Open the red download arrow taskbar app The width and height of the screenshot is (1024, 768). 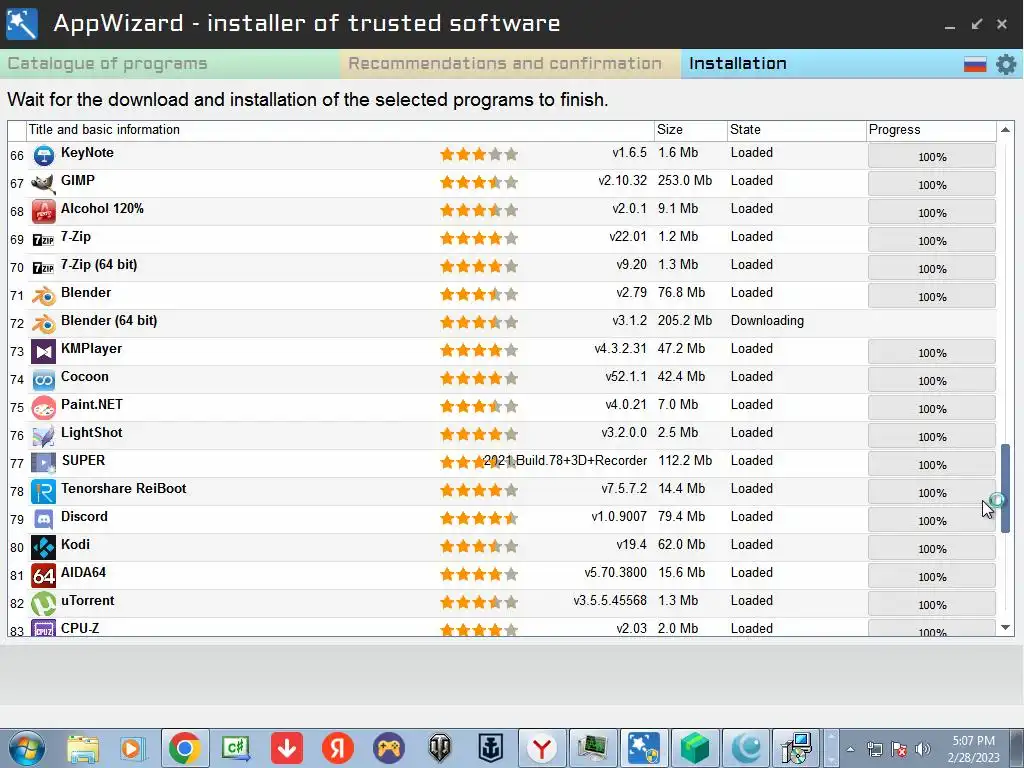pyautogui.click(x=287, y=748)
